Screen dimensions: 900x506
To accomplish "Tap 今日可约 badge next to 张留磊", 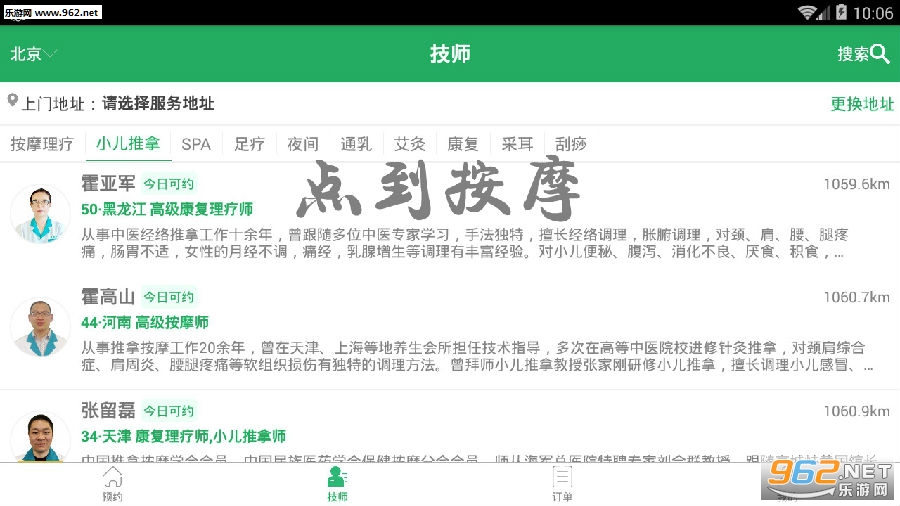I will [x=168, y=411].
